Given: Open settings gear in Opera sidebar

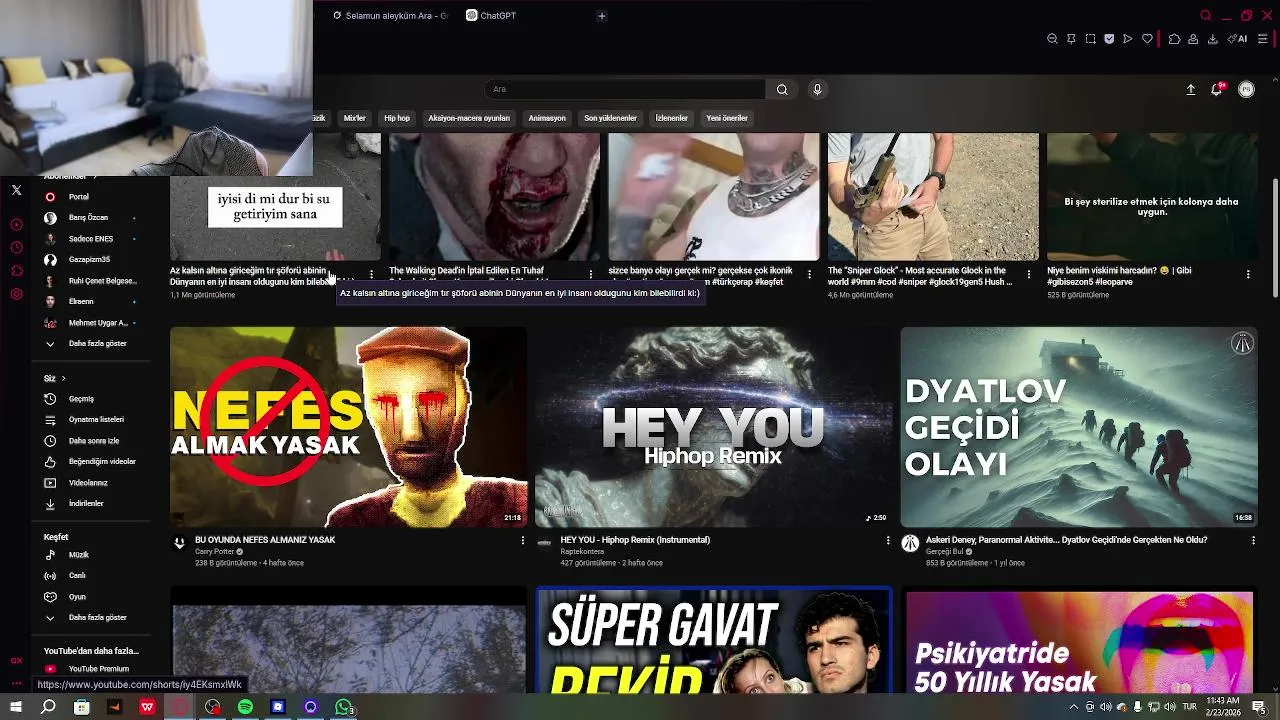Looking at the screenshot, I should [x=16, y=294].
